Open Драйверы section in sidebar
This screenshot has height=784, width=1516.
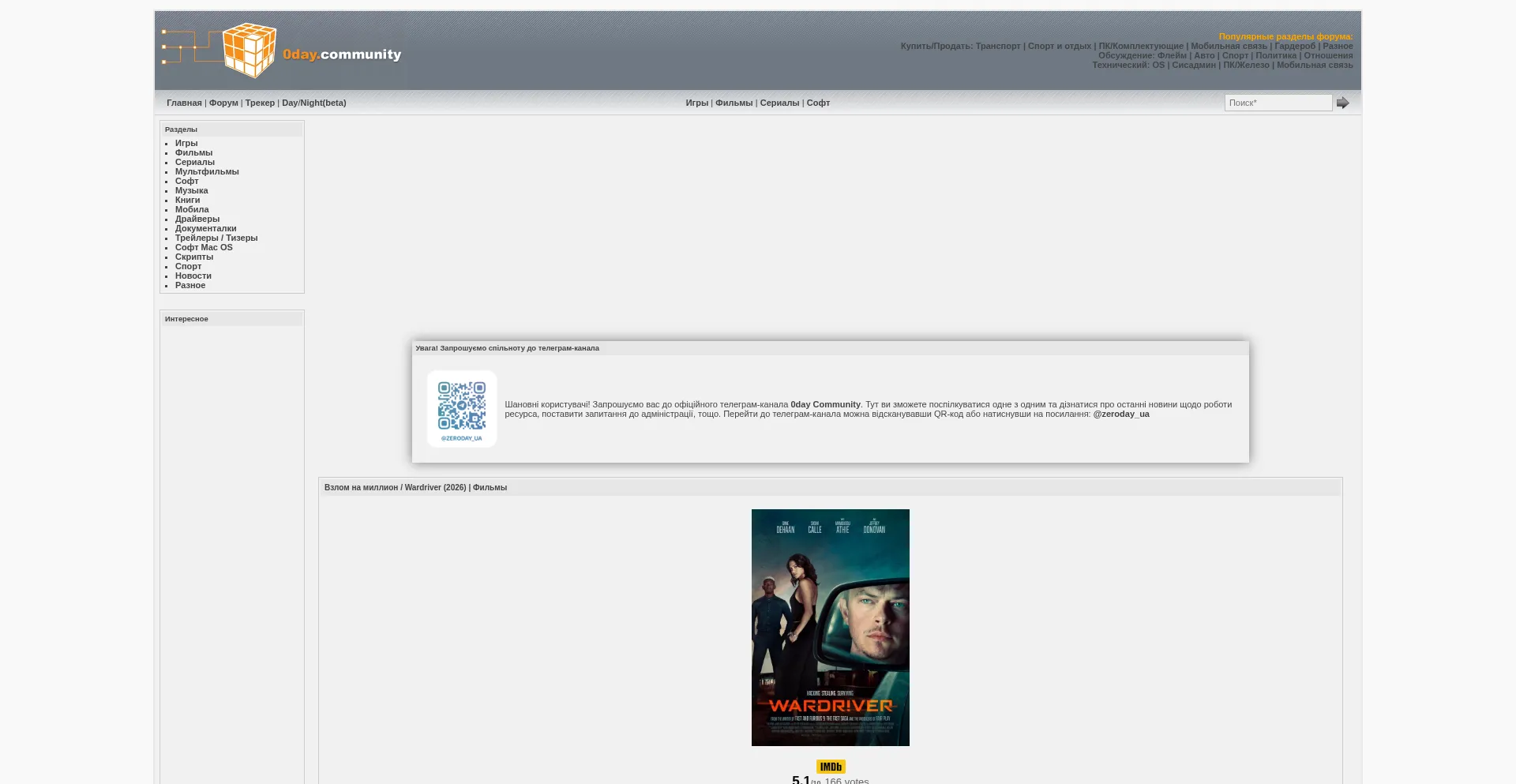click(x=197, y=219)
